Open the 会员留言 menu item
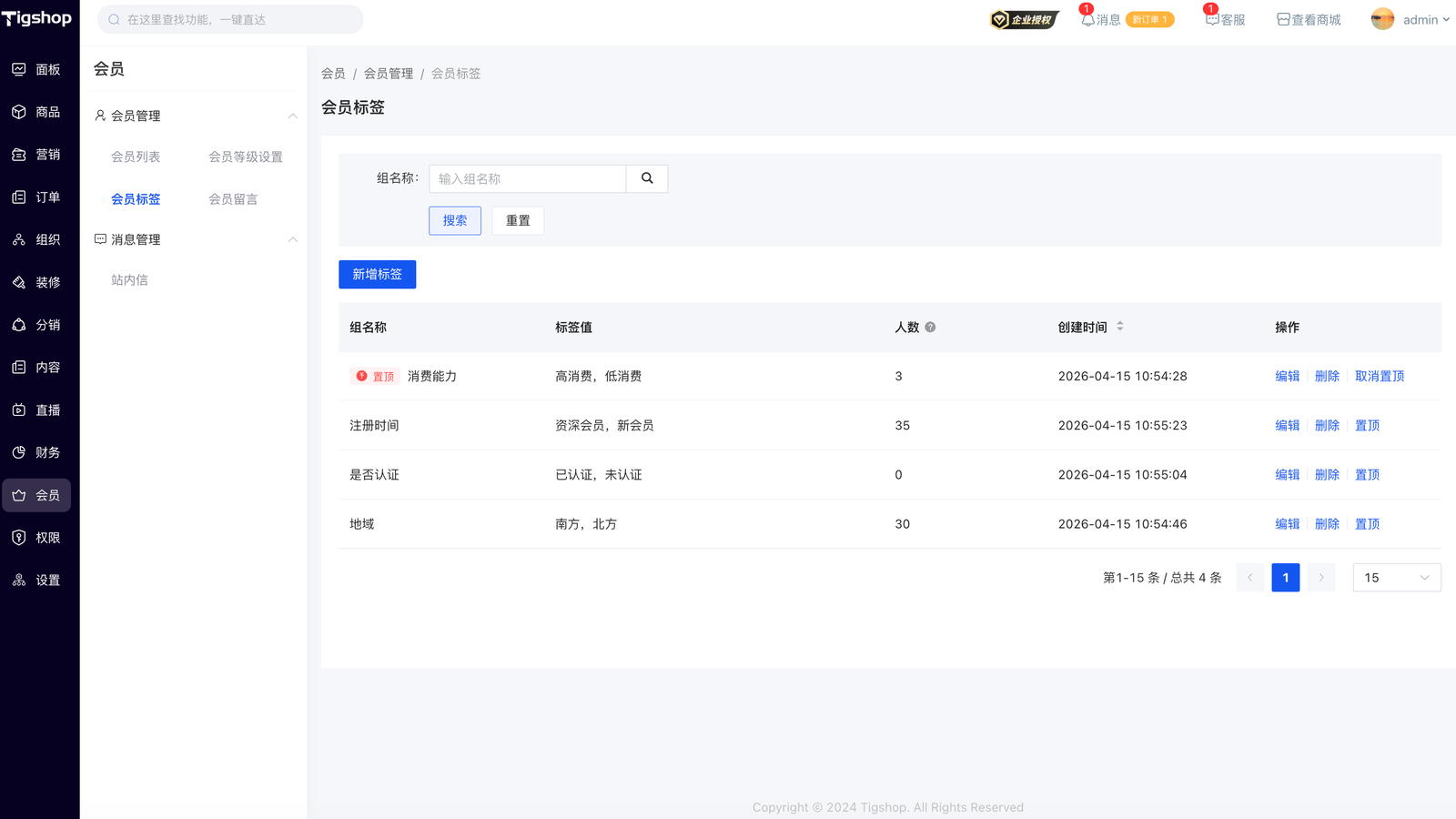Image resolution: width=1456 pixels, height=819 pixels. pos(233,198)
